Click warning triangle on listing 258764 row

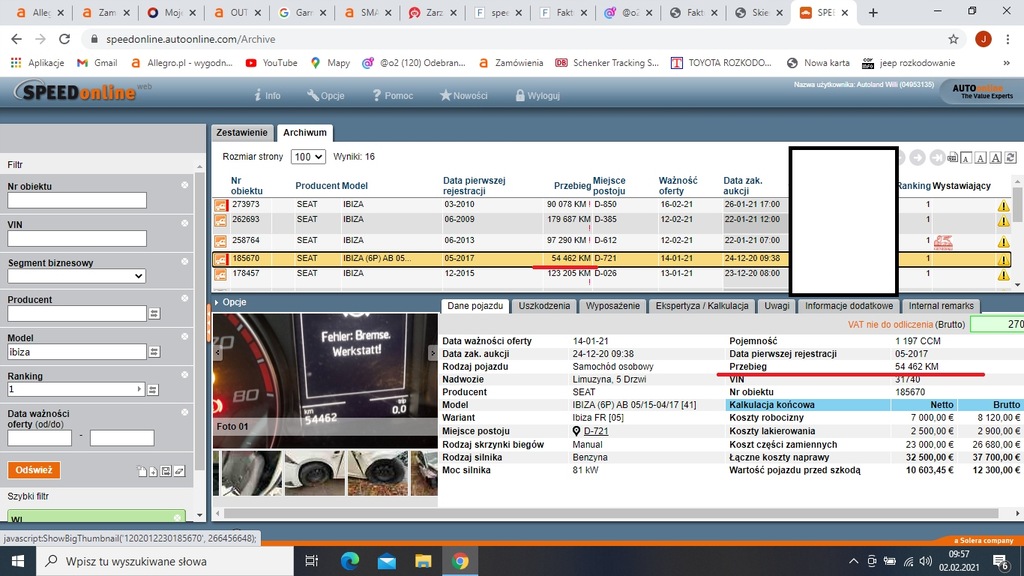pos(1003,242)
